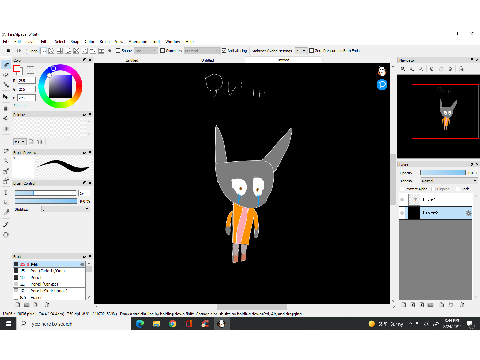Click the rotate-right icon in Navigator panel
480x360 pixels.
[450, 69]
